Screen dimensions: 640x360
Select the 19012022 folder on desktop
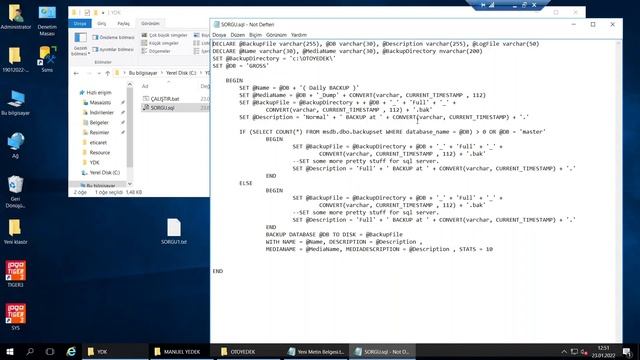click(x=15, y=60)
